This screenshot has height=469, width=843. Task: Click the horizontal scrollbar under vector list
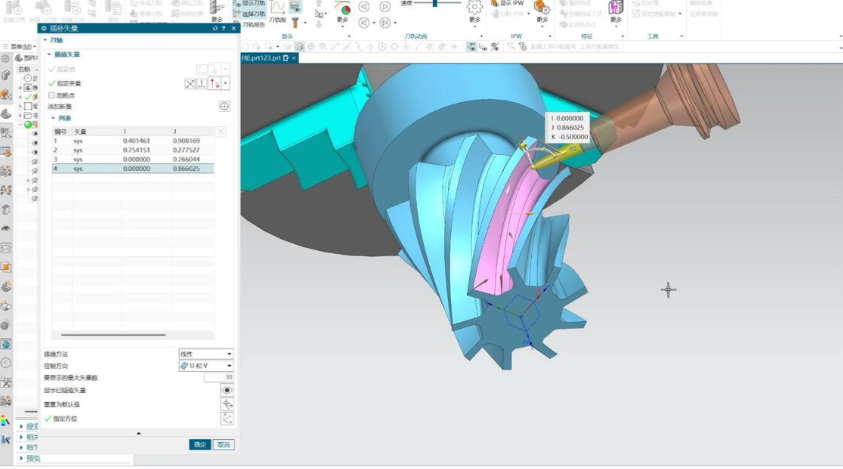[113, 335]
